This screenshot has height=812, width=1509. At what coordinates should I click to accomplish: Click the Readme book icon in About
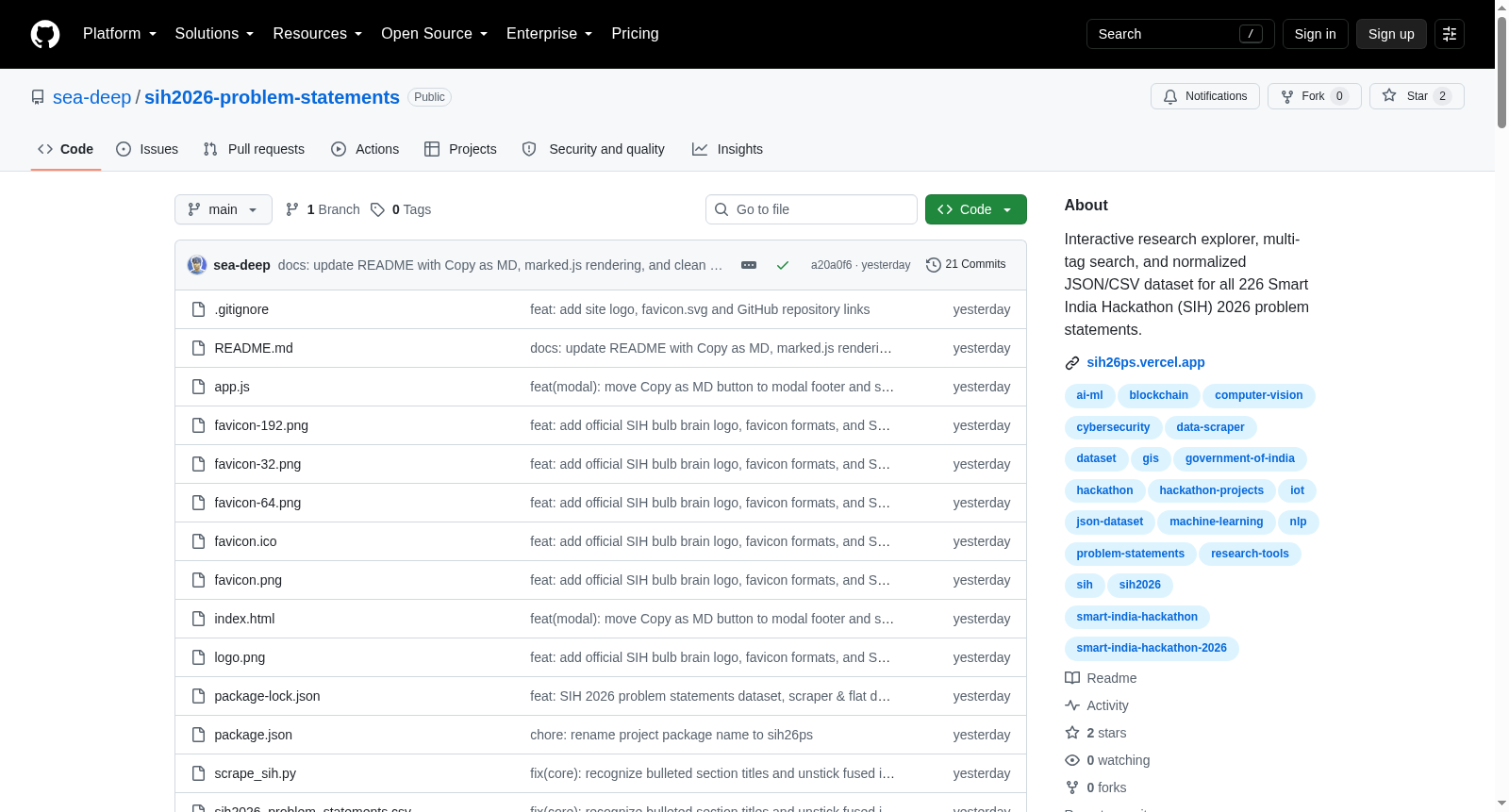tap(1072, 678)
